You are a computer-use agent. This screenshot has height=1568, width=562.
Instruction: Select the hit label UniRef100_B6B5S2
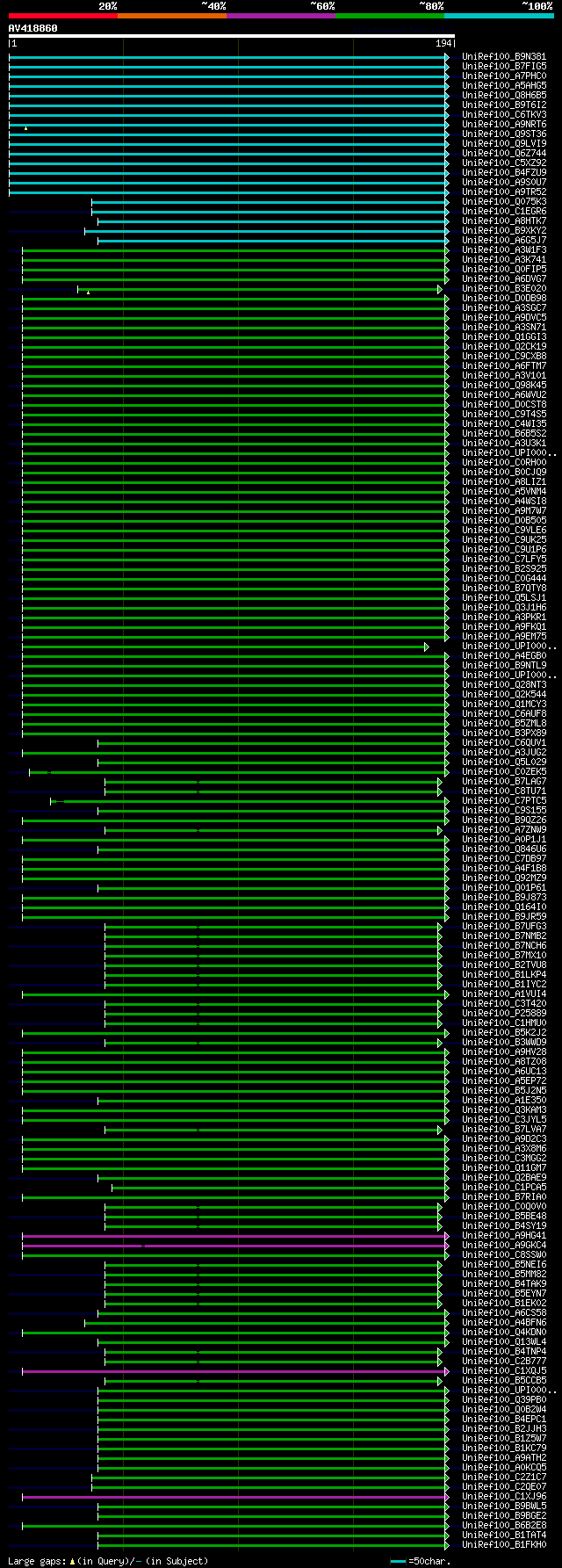pos(504,433)
